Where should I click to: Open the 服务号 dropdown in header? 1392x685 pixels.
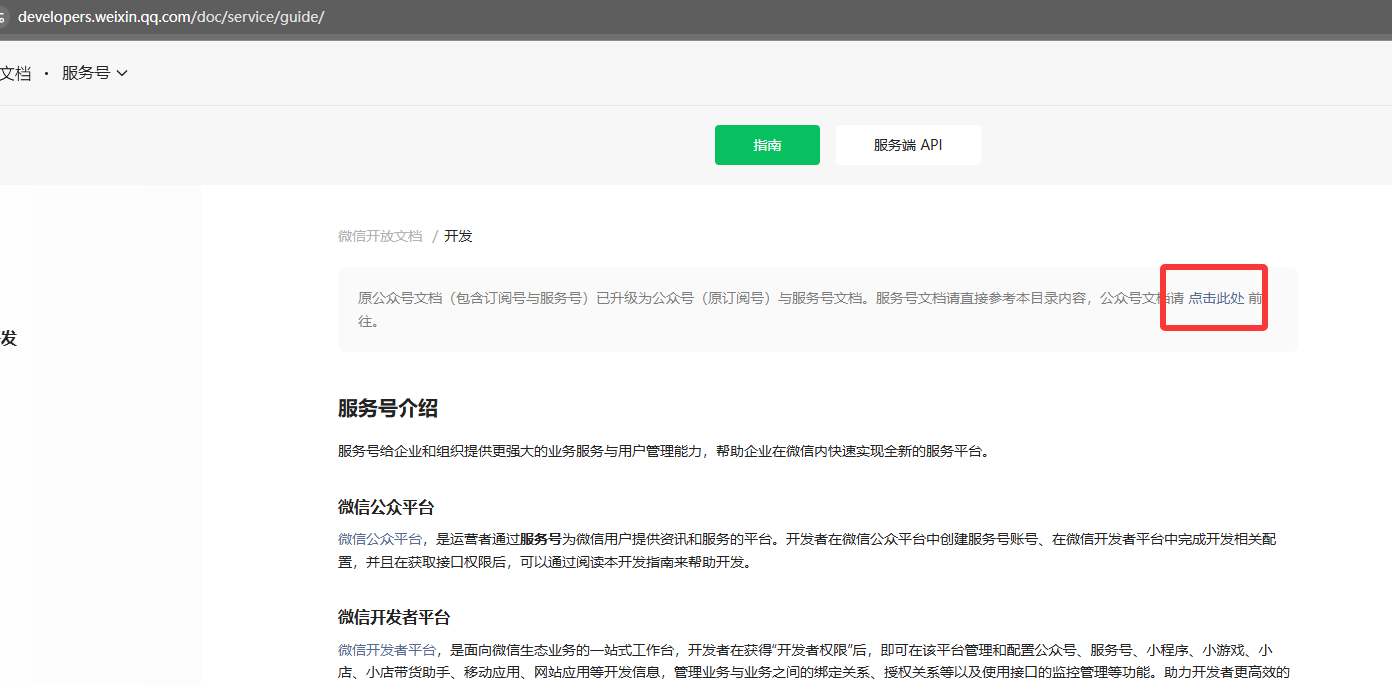[95, 73]
